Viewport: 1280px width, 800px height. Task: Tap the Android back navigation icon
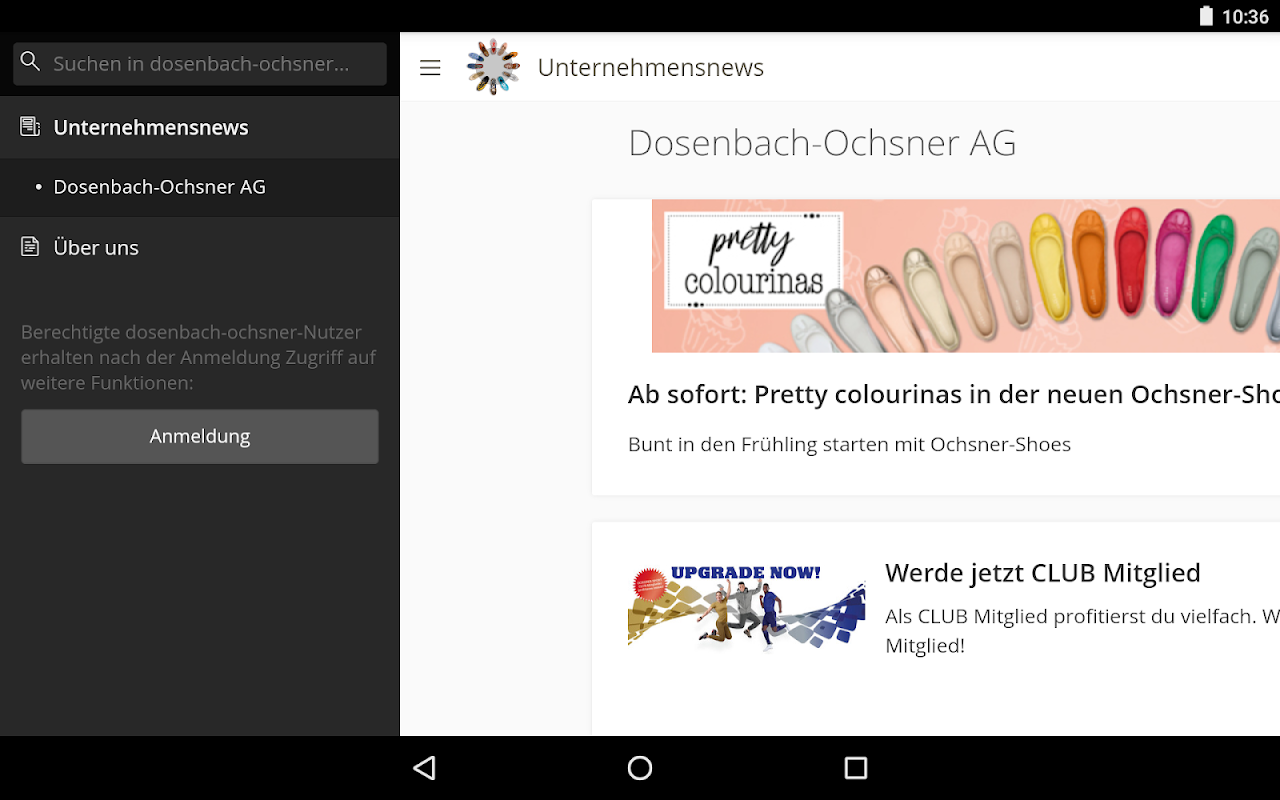coord(425,768)
